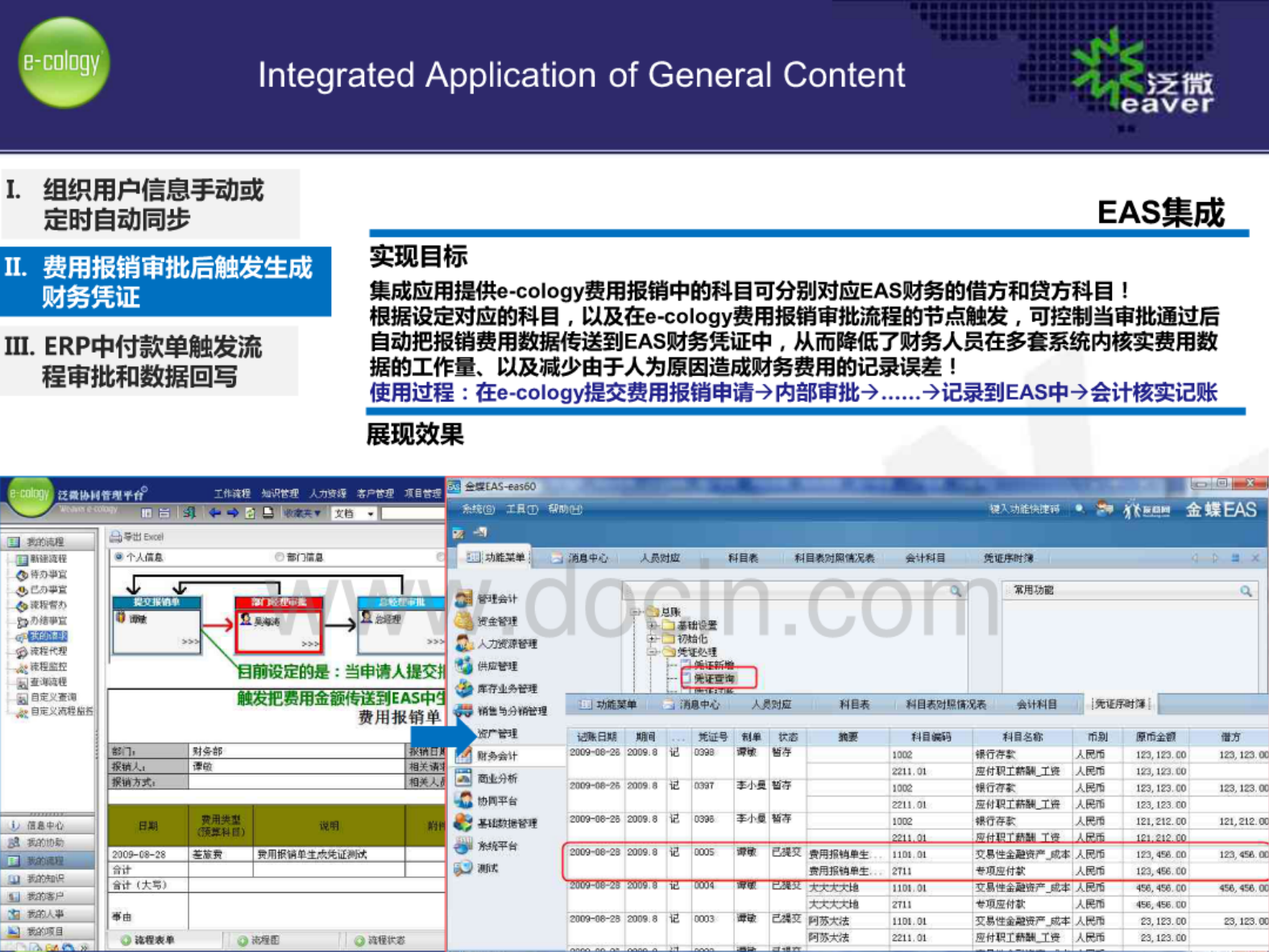Image resolution: width=1269 pixels, height=952 pixels.
Task: Open 工具(T) menu in EAS window
Action: coord(521,509)
